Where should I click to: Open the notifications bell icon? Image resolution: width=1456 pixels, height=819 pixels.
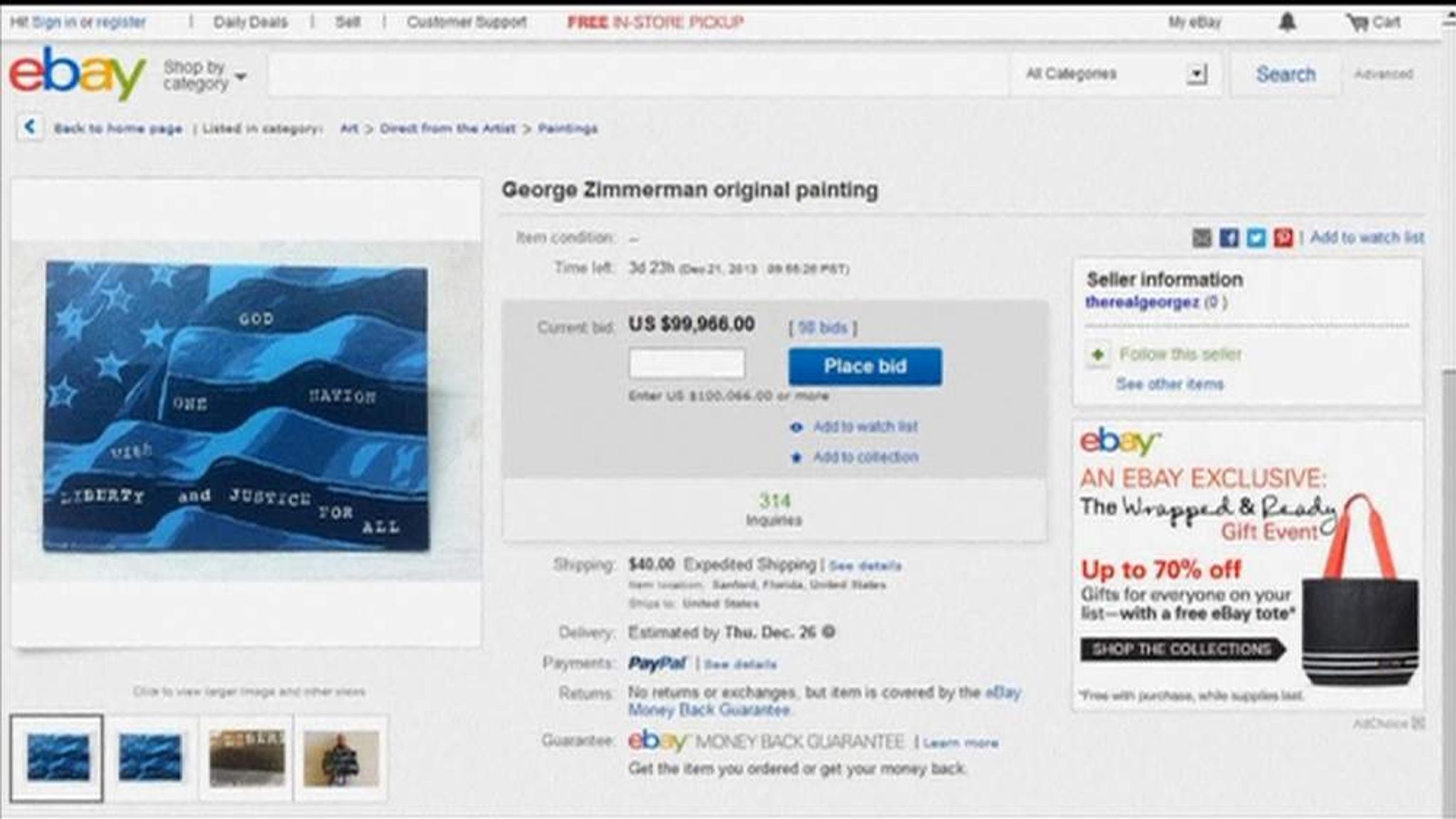click(1288, 23)
